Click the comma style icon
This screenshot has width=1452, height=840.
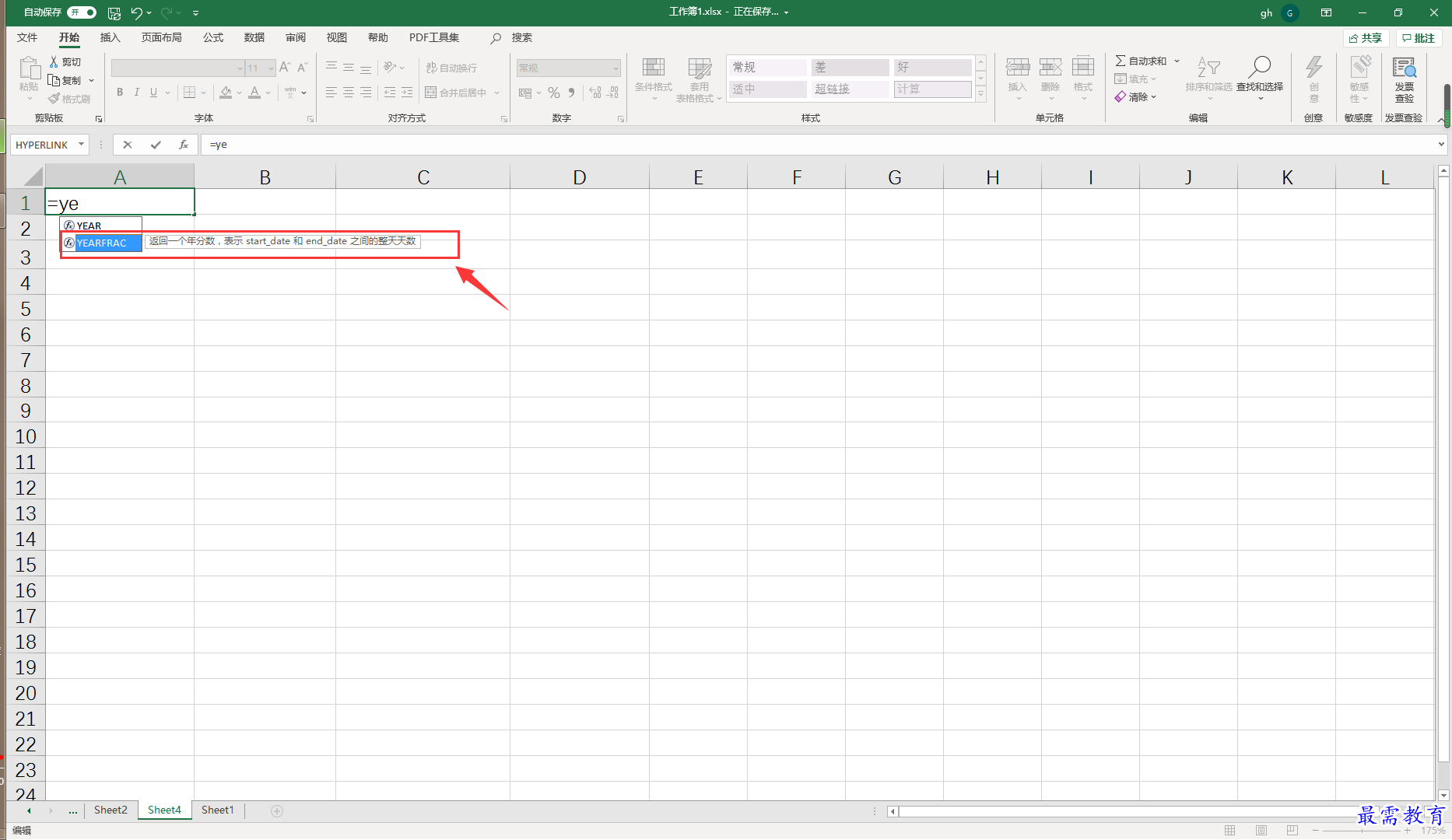(572, 93)
